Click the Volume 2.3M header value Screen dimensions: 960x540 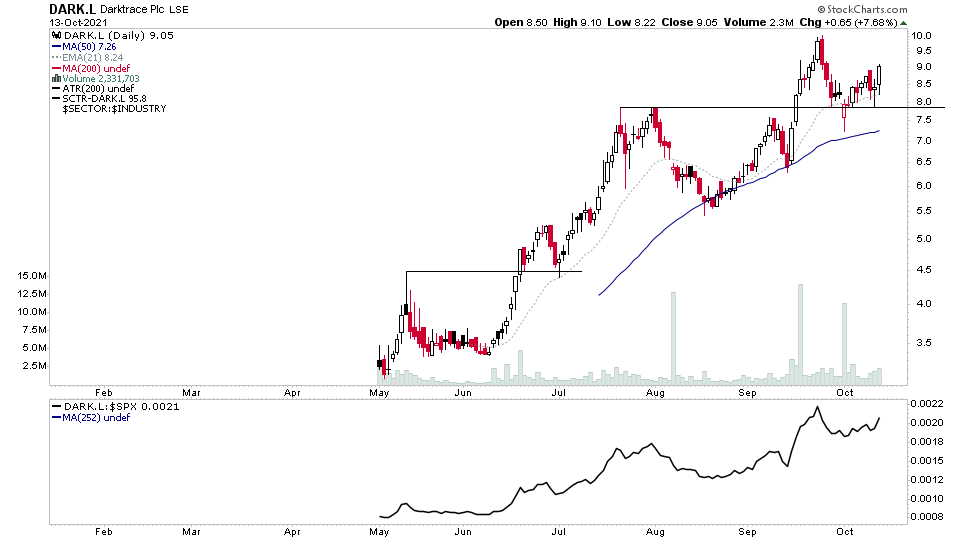[759, 23]
